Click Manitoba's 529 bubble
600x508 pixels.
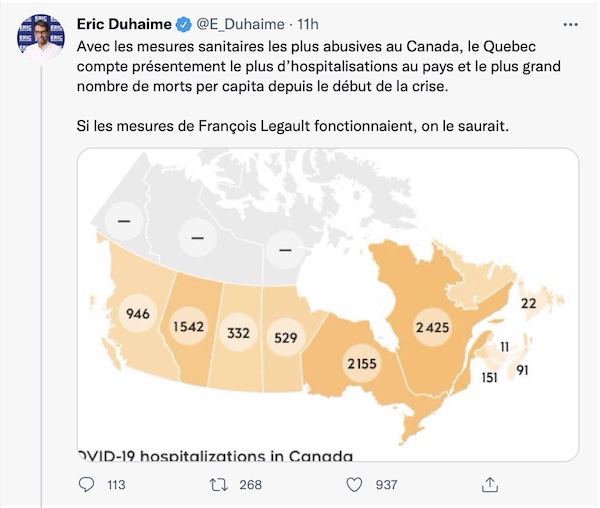[x=285, y=337]
